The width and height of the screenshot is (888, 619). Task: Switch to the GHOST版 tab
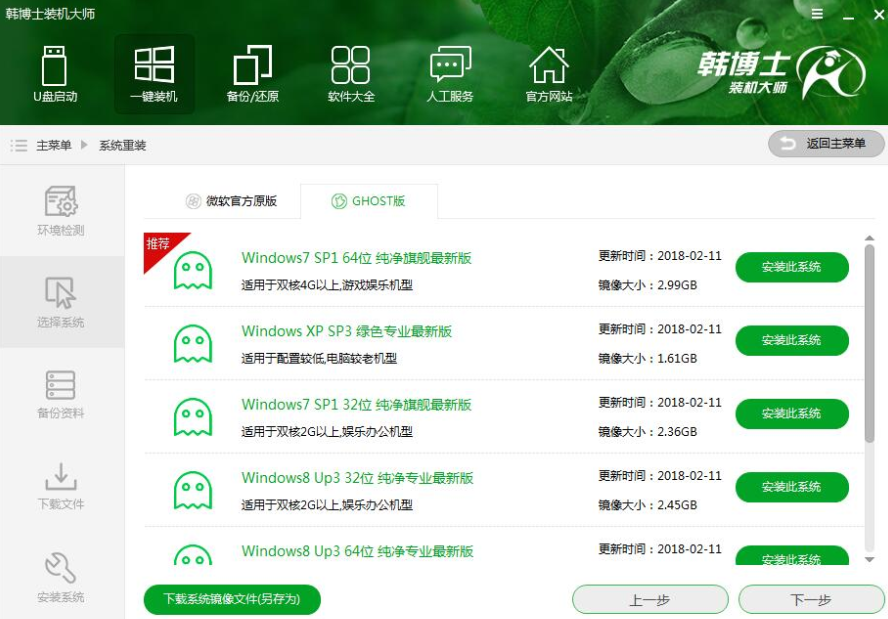[x=369, y=201]
